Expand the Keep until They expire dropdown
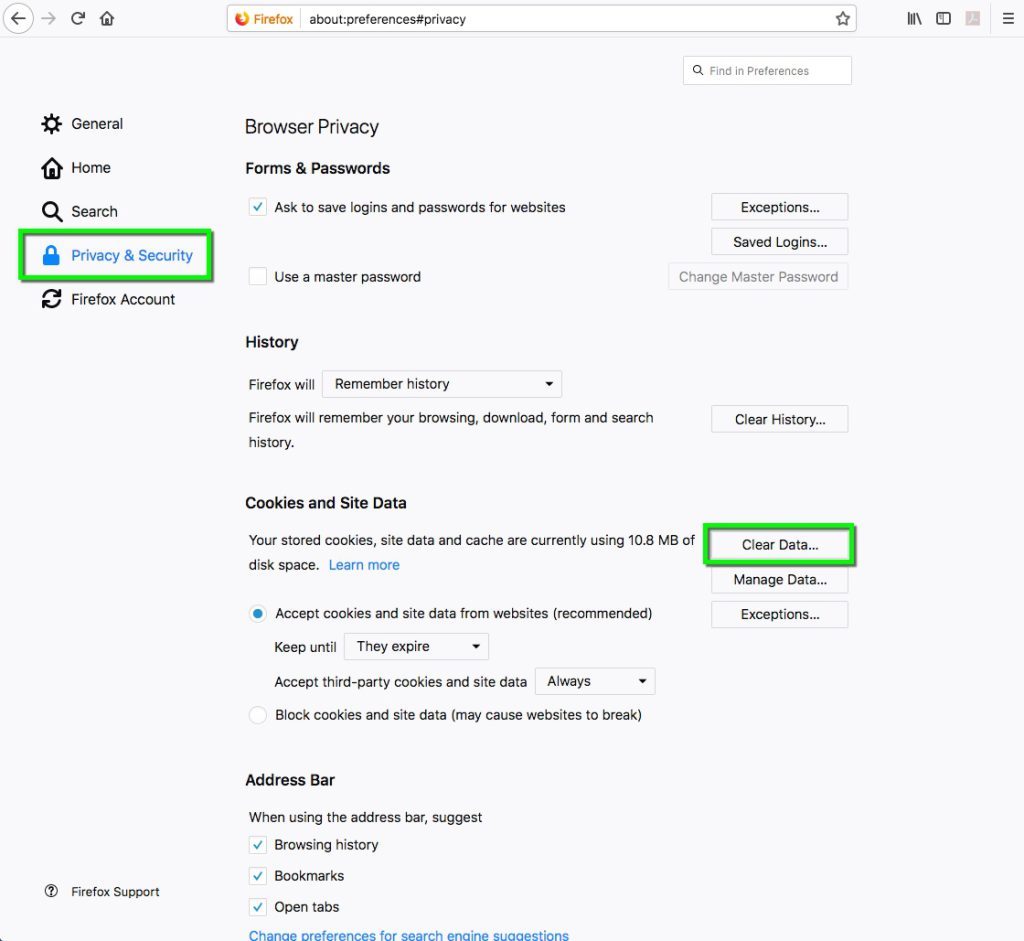This screenshot has width=1024, height=941. 416,647
